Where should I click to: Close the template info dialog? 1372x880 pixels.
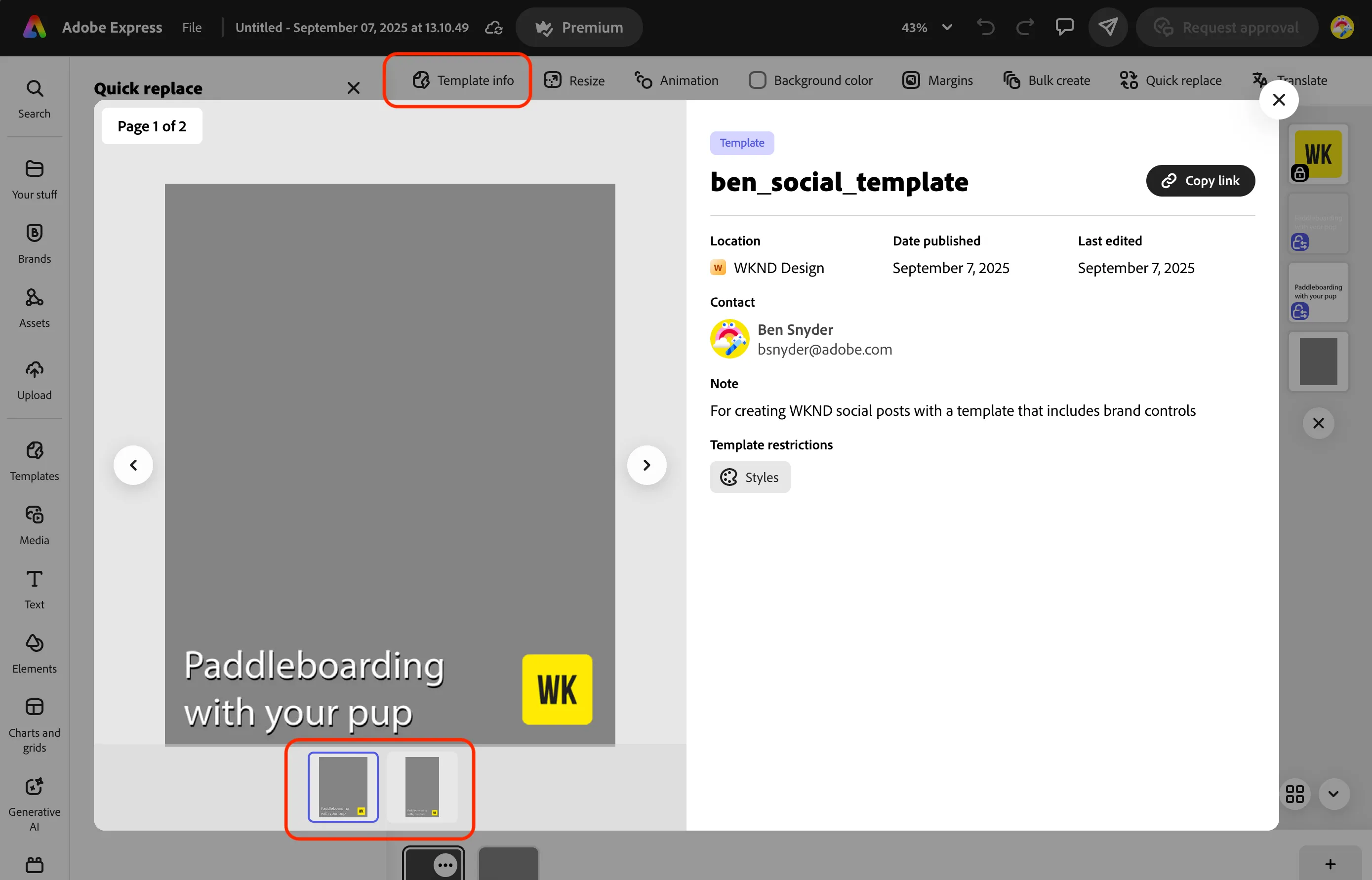pyautogui.click(x=1278, y=100)
